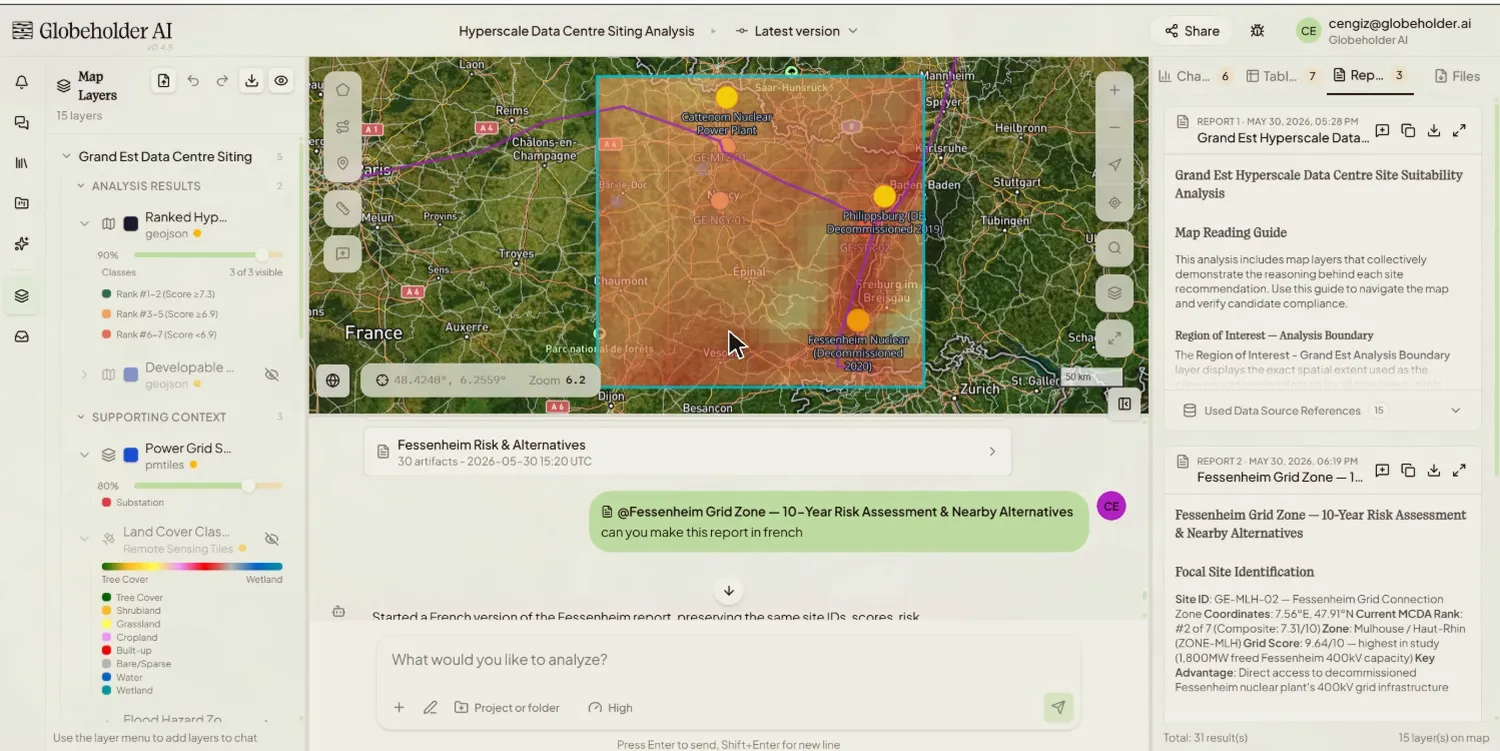Image resolution: width=1500 pixels, height=751 pixels.
Task: Switch to the Files tab
Action: (1456, 76)
